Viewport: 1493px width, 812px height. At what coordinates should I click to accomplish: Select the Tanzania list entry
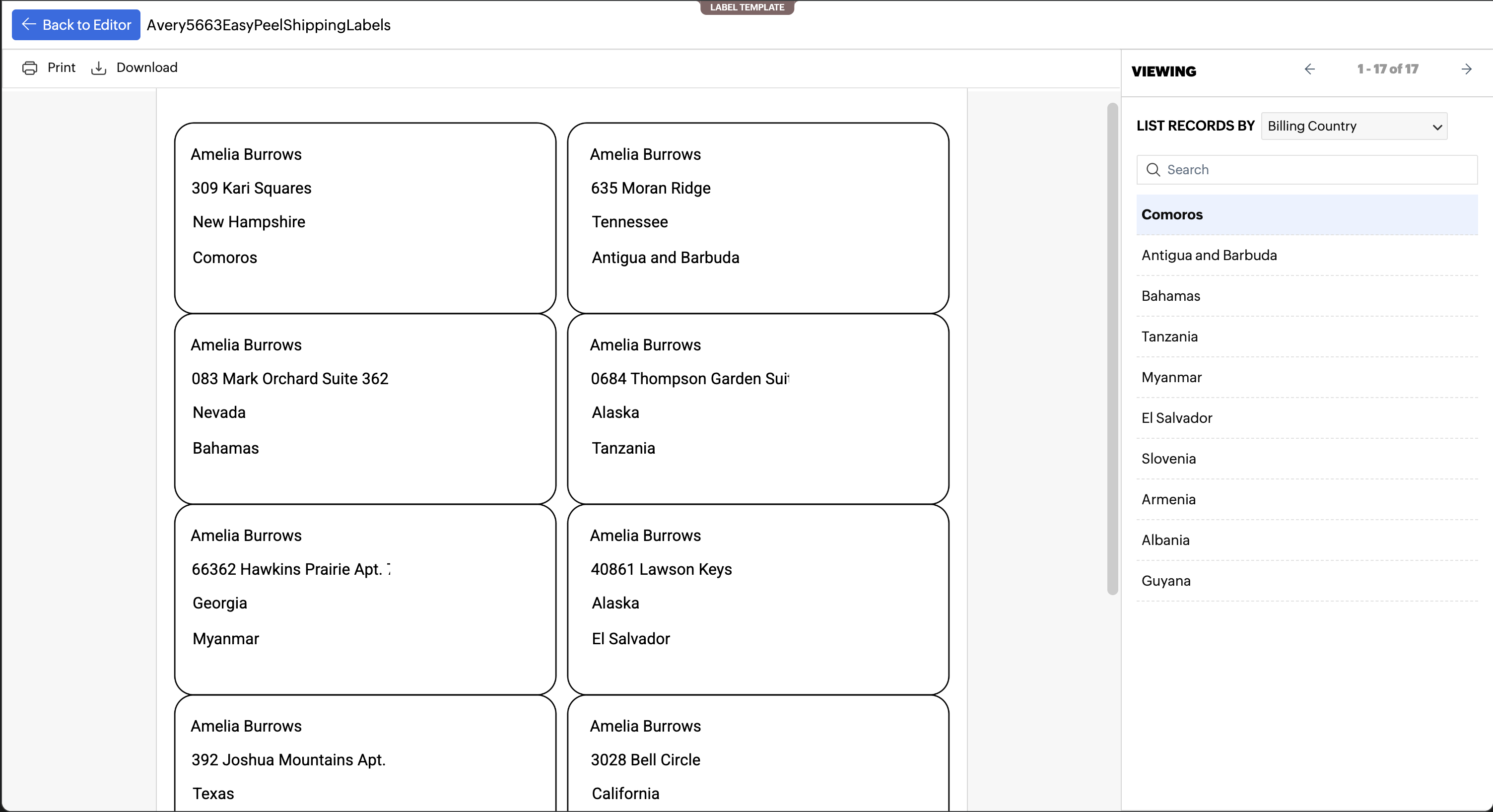point(1169,337)
